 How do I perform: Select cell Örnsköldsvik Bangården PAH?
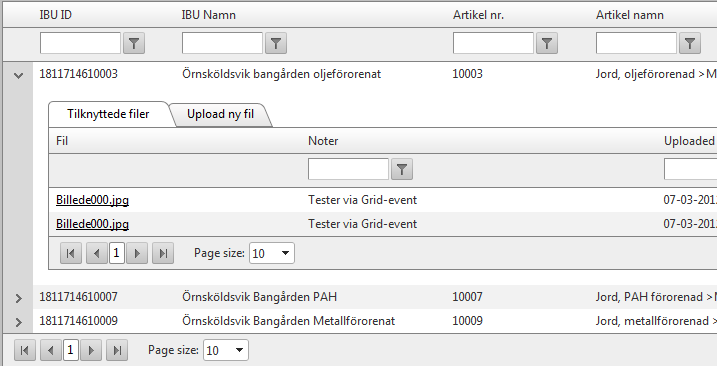pos(259,297)
